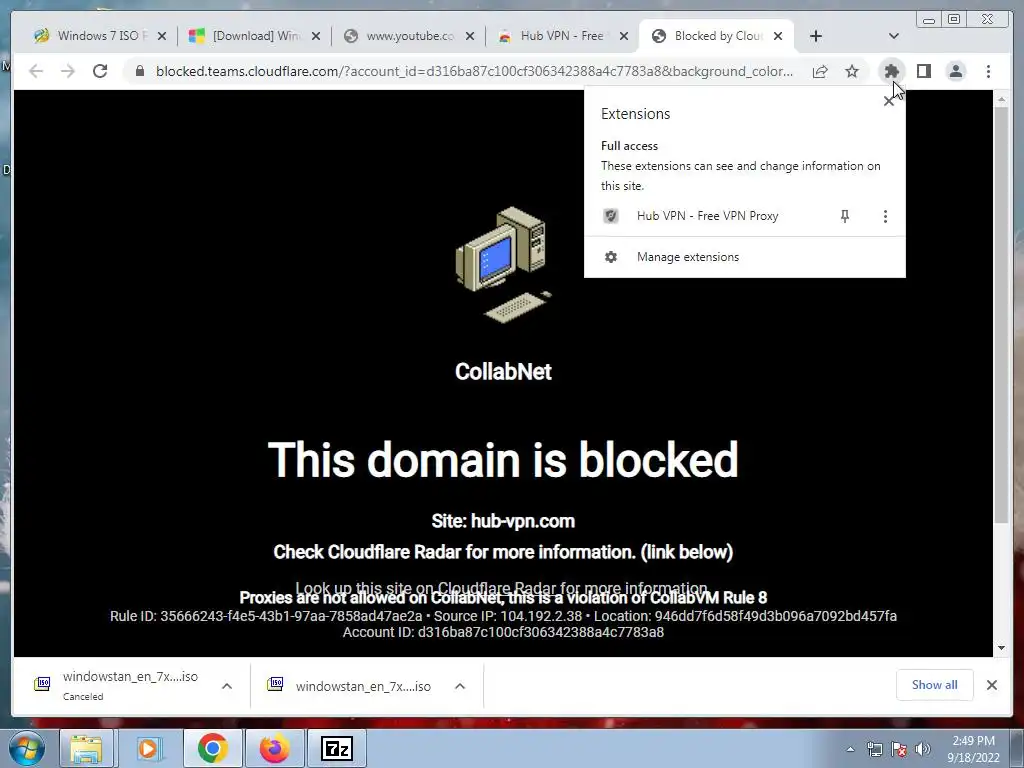Image resolution: width=1024 pixels, height=768 pixels.
Task: Click the address bar URL
Action: tap(474, 71)
